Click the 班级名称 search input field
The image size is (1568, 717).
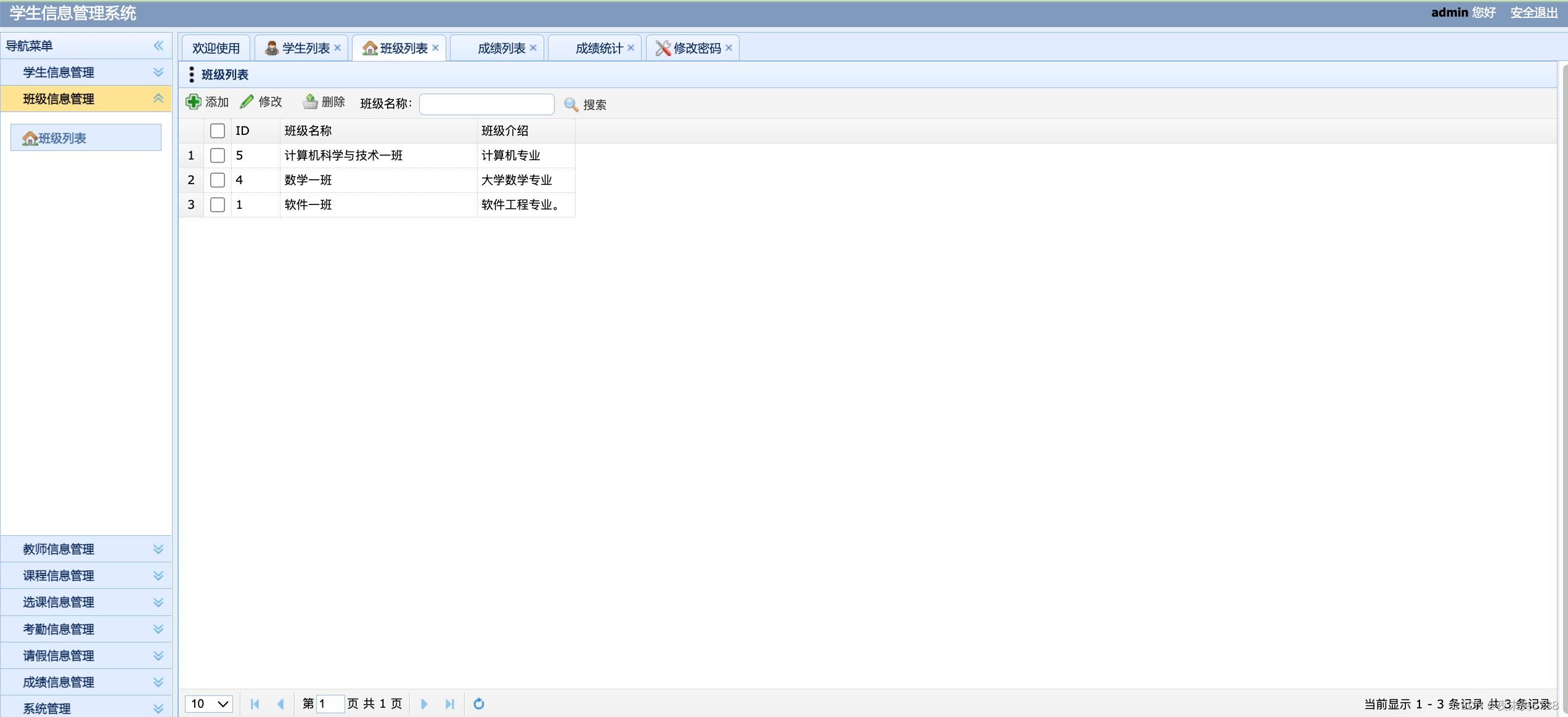tap(486, 103)
